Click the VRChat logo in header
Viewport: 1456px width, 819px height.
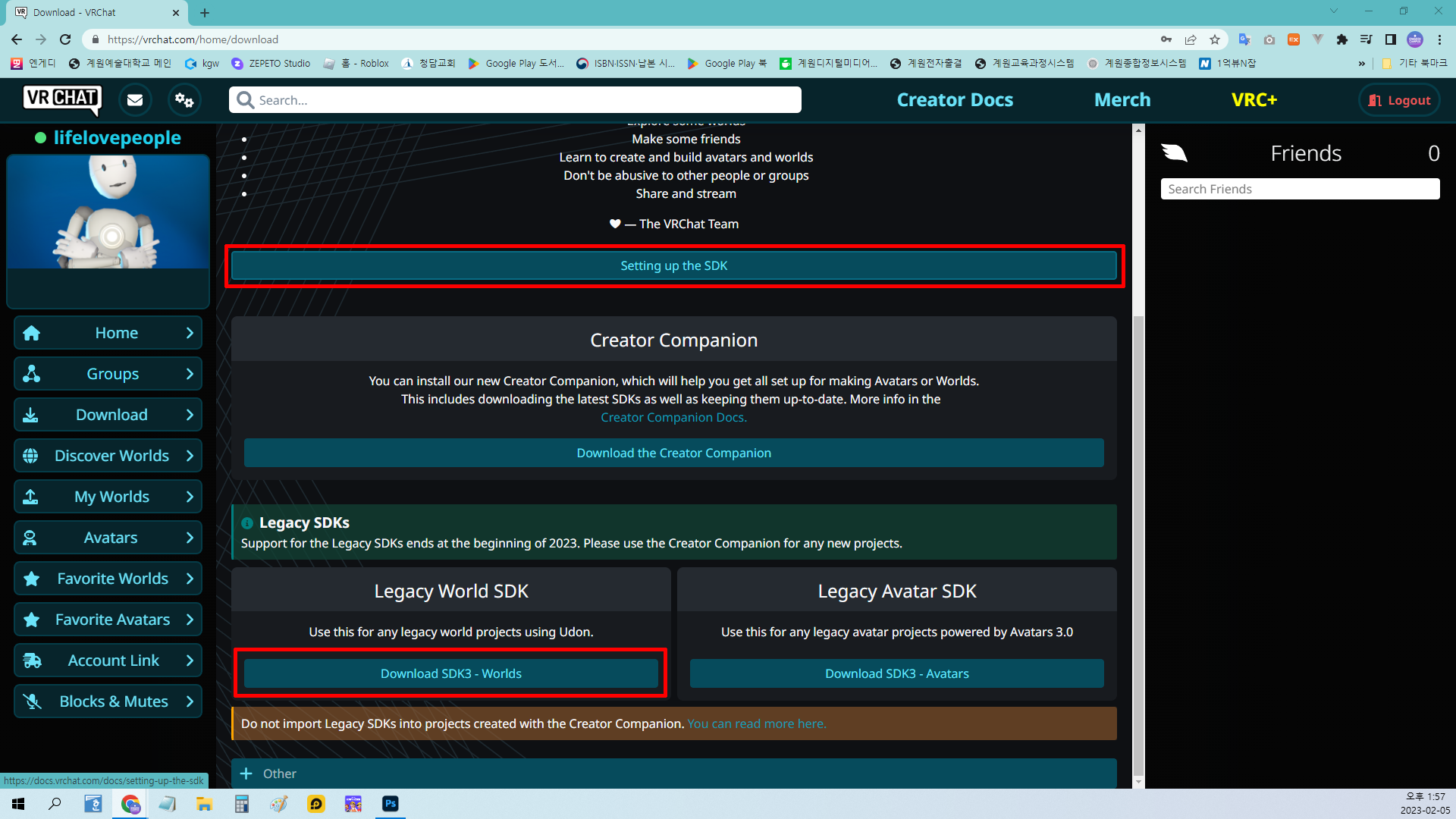pyautogui.click(x=62, y=99)
